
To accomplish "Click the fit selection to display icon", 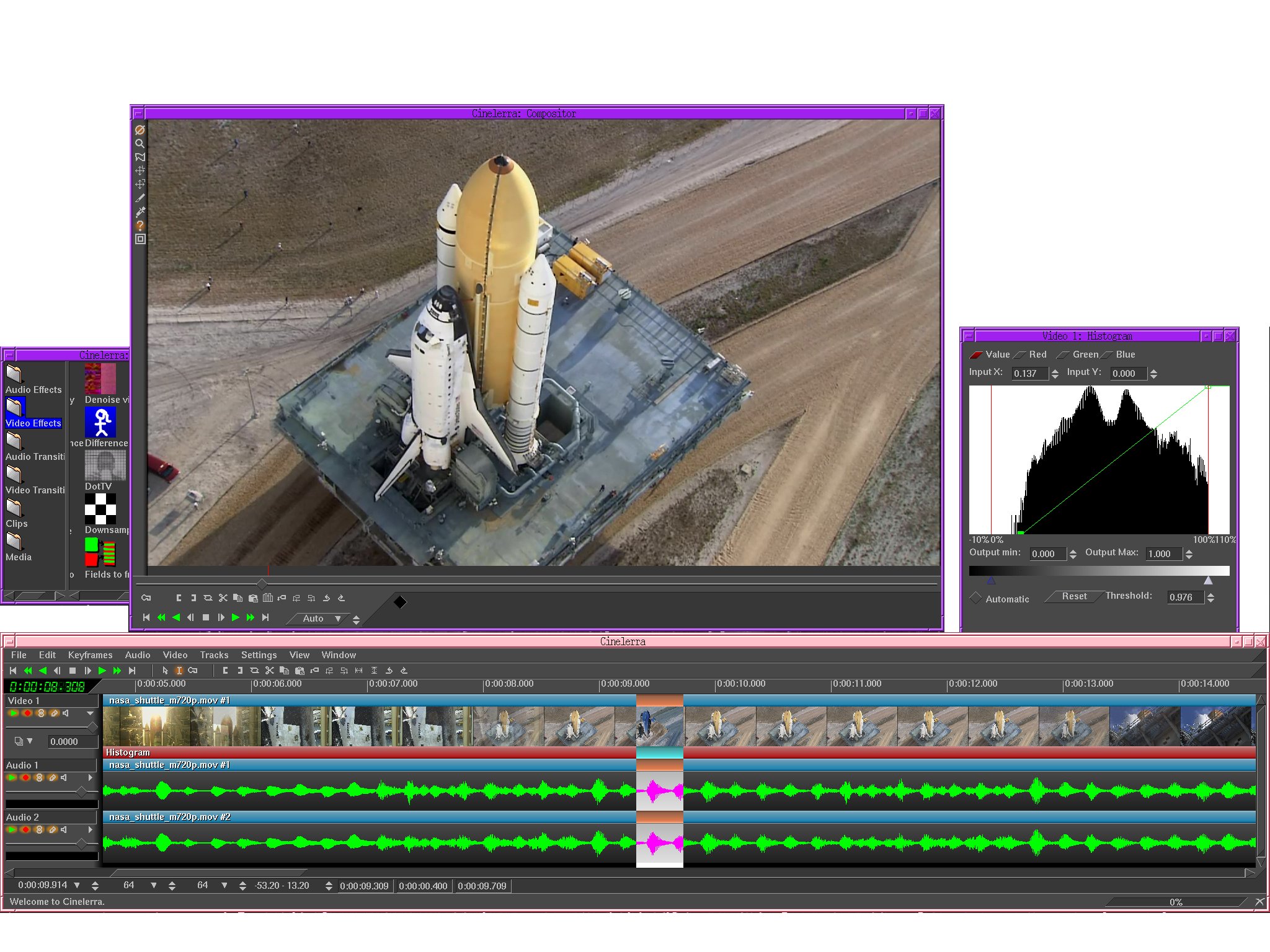I will pyautogui.click(x=358, y=671).
